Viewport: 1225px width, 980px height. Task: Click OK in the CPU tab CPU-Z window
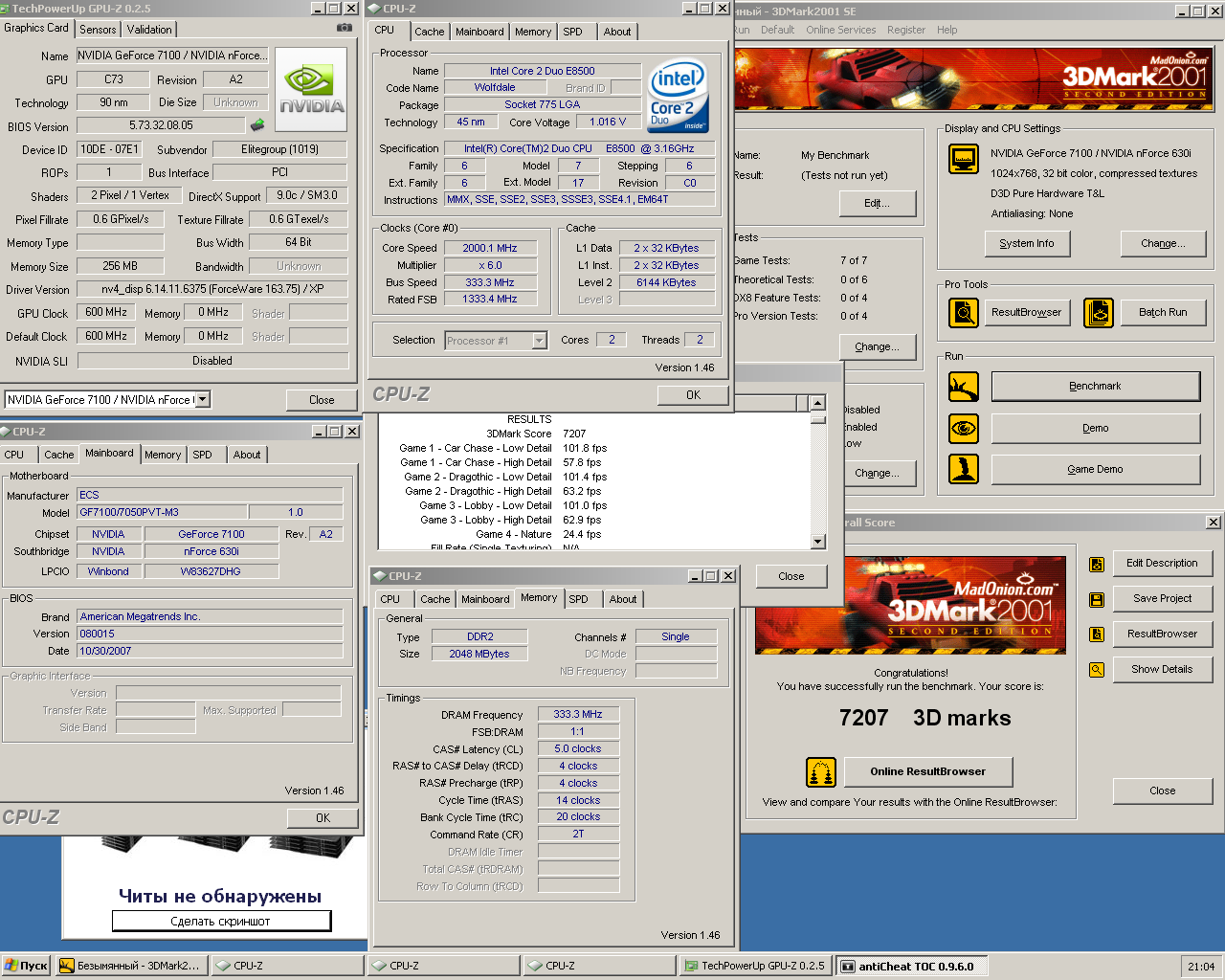pos(693,395)
